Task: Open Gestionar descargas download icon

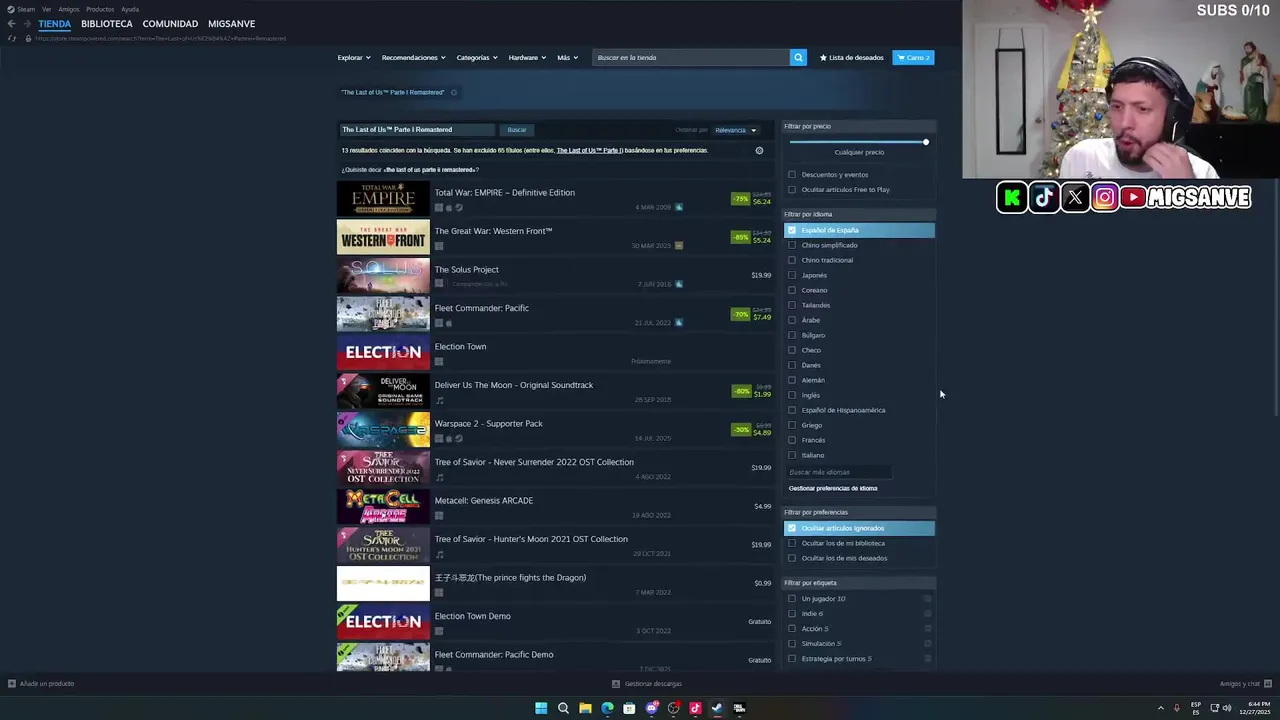Action: click(616, 684)
